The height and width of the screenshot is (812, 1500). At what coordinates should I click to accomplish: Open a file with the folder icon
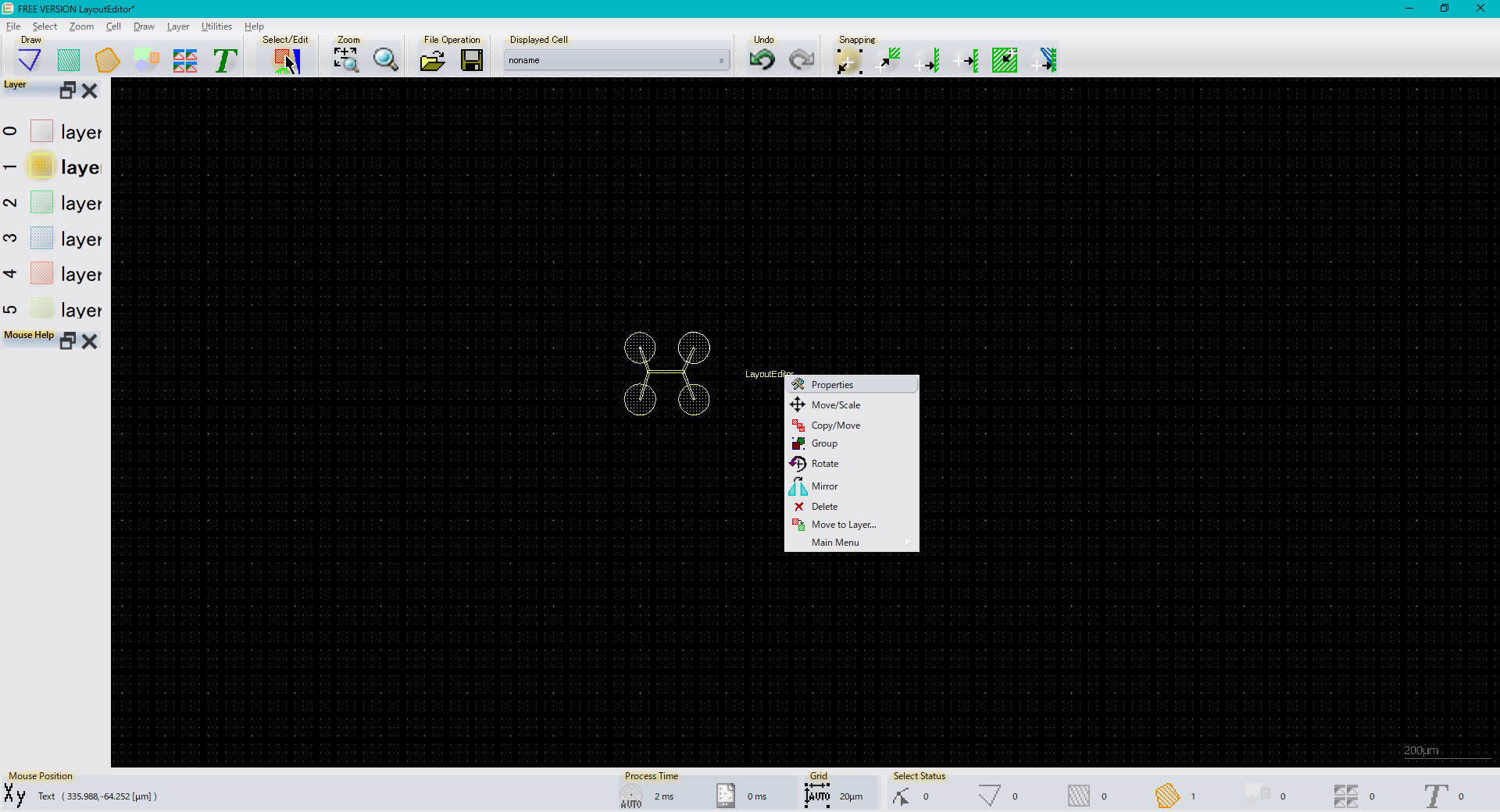(432, 60)
